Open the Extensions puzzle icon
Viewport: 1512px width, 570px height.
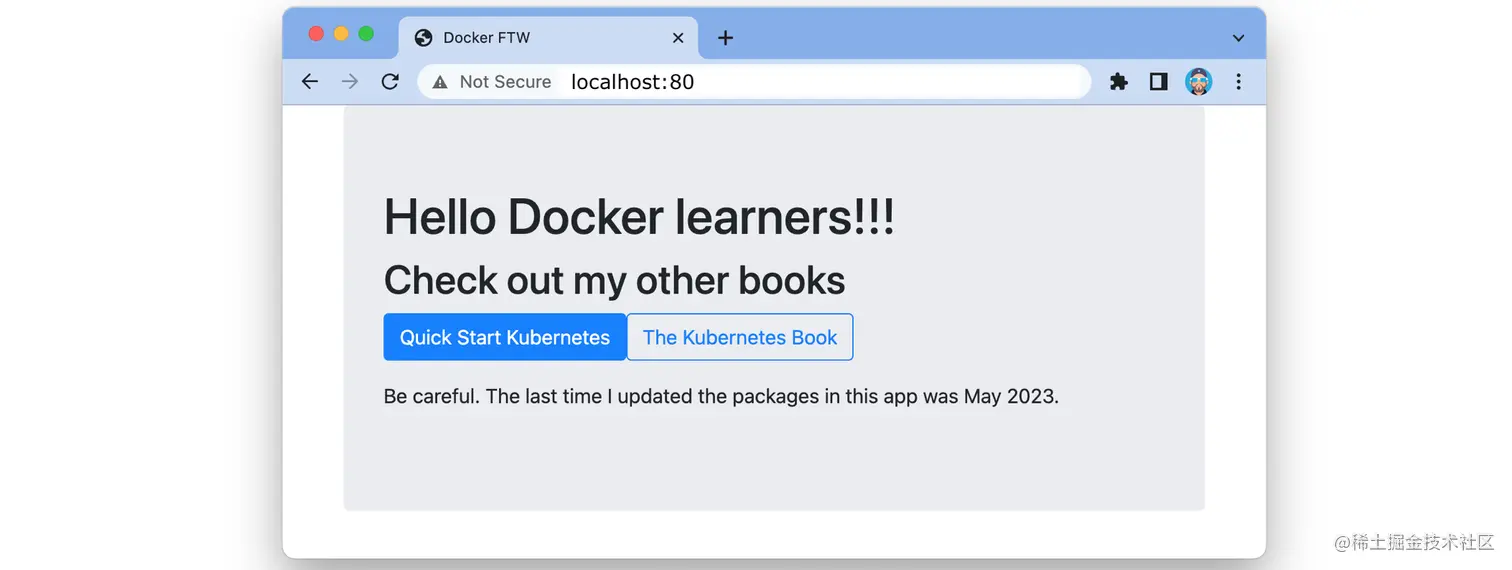1119,82
